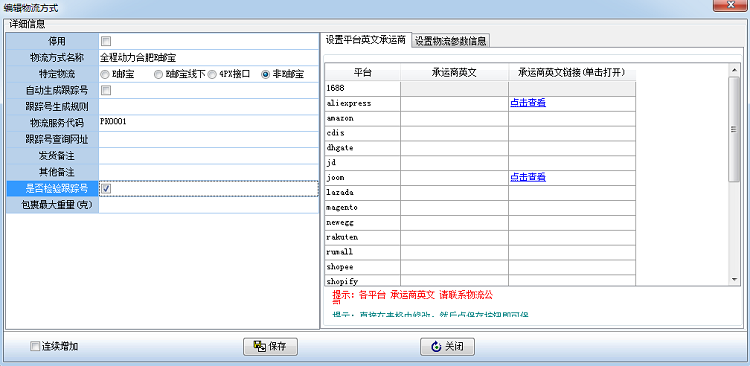Select the joom platform cell

pyautogui.click(x=363, y=177)
